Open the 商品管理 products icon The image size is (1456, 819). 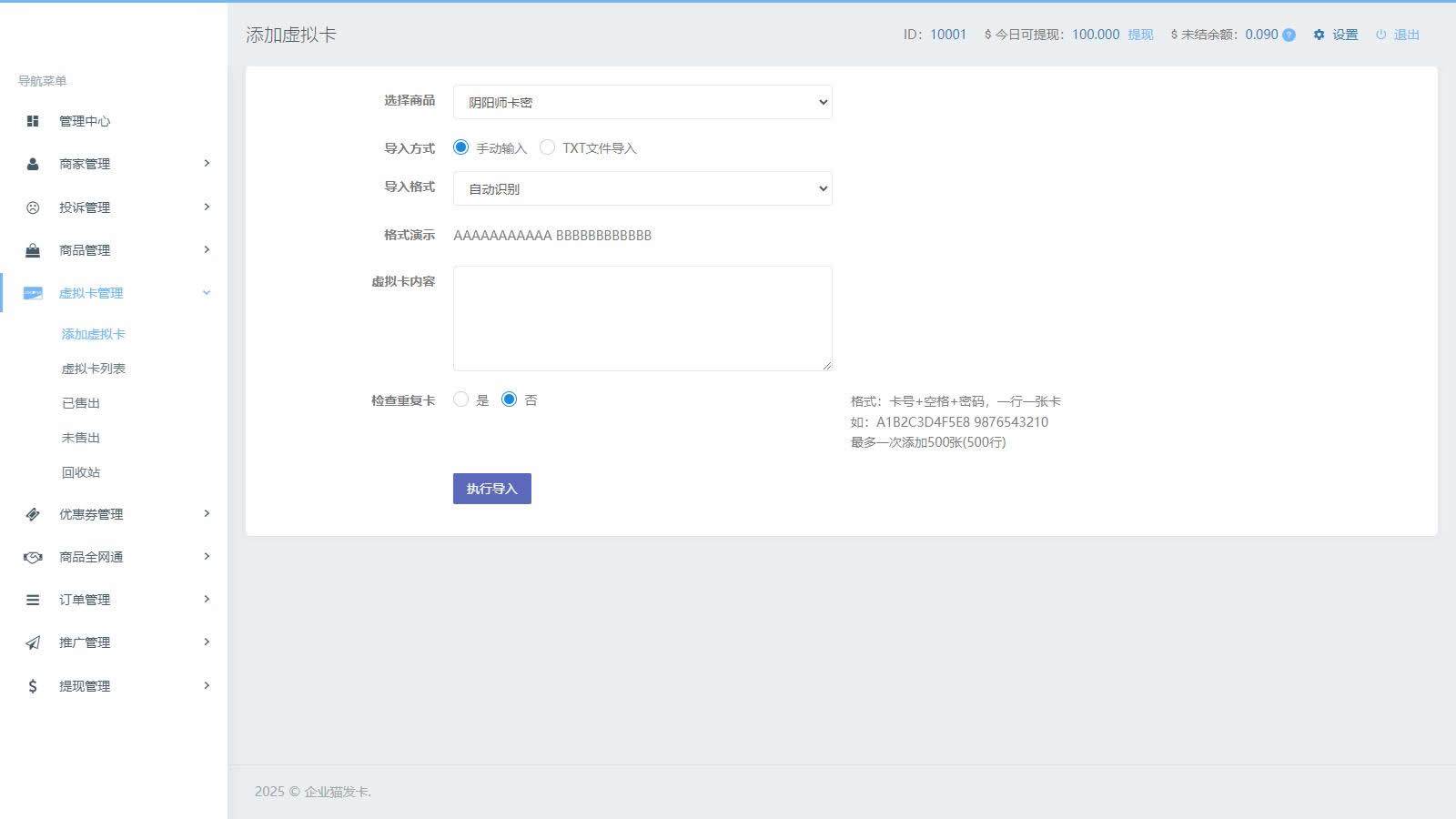(33, 250)
